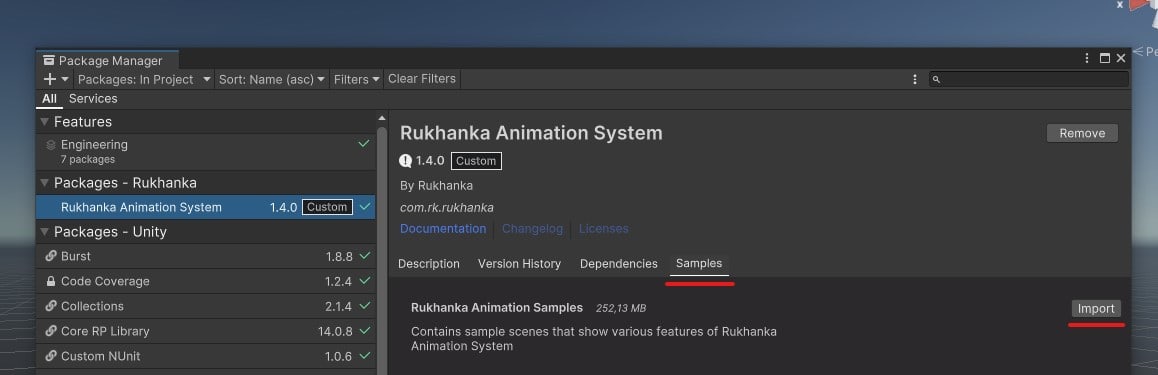
Task: Click Custom tag in package list row
Action: [x=327, y=207]
